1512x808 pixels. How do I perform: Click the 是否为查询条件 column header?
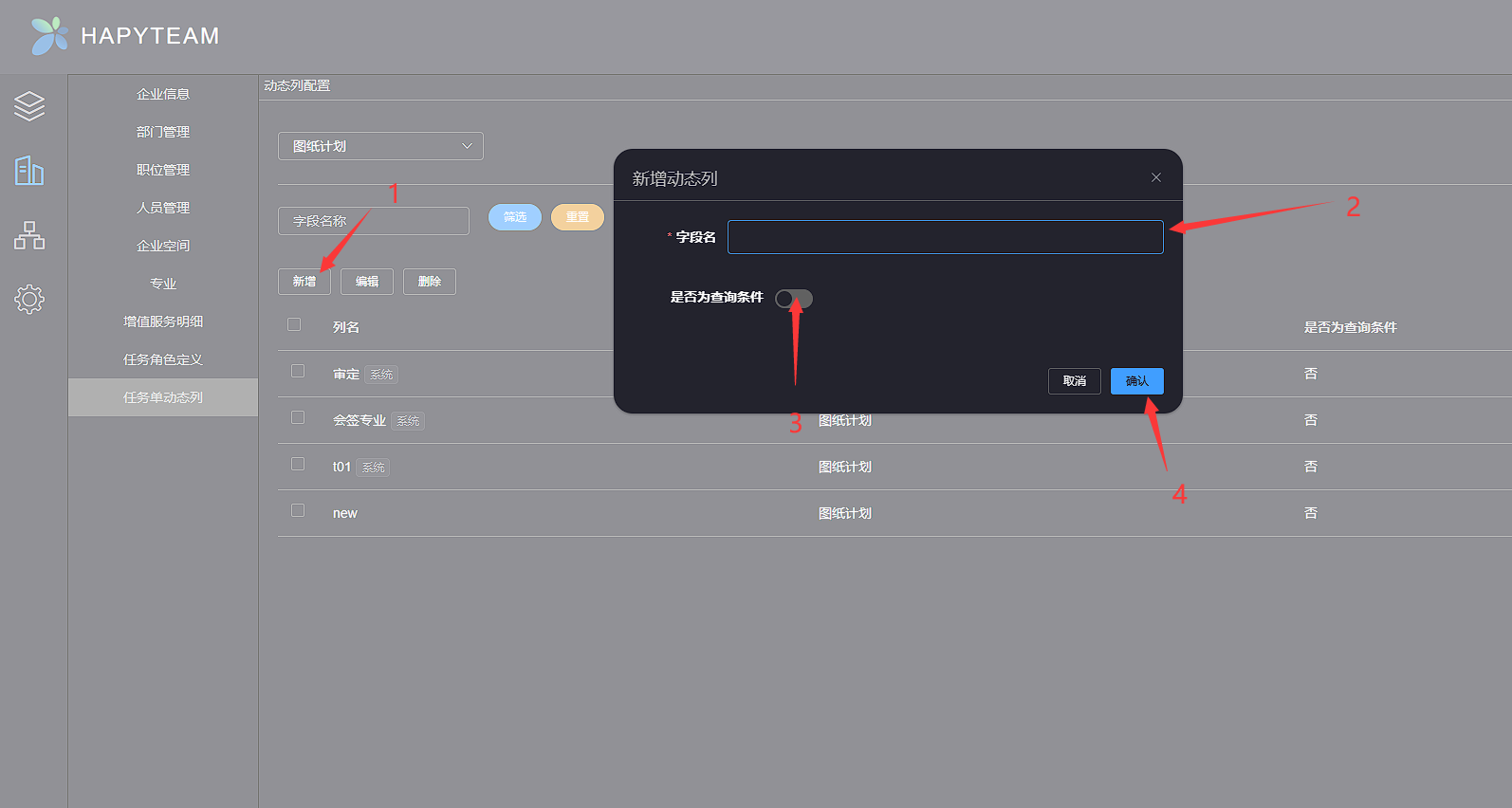click(x=1350, y=327)
